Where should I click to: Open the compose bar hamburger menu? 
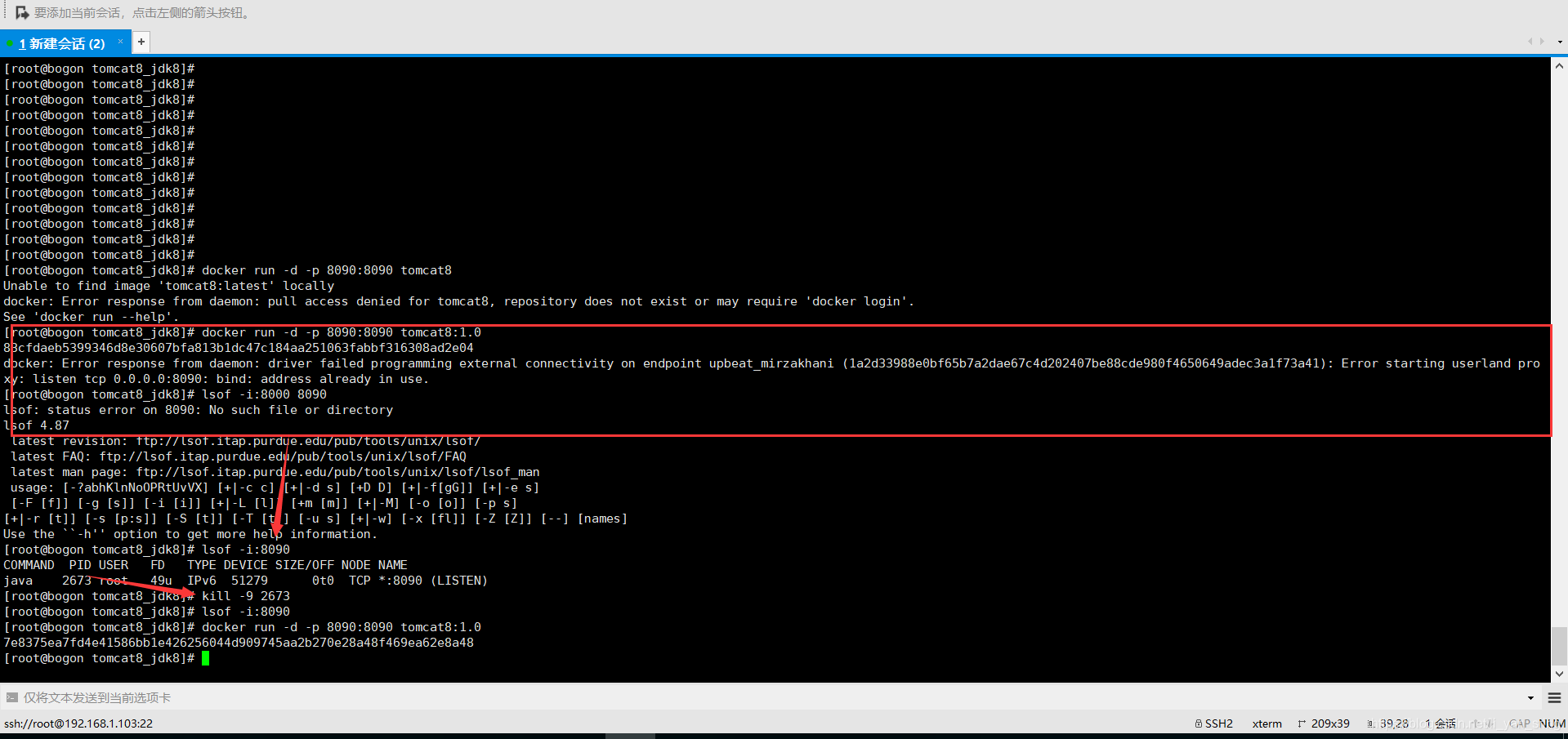pos(1554,698)
